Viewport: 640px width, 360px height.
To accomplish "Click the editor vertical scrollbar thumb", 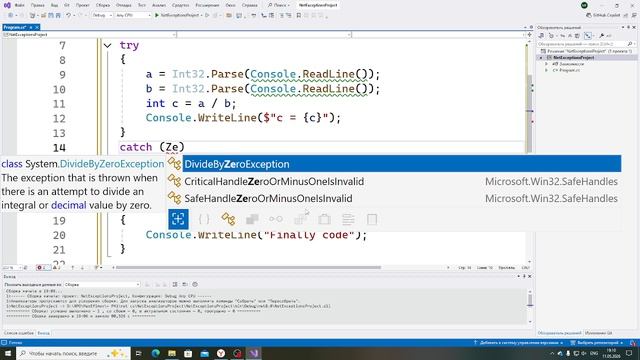I will point(529,112).
